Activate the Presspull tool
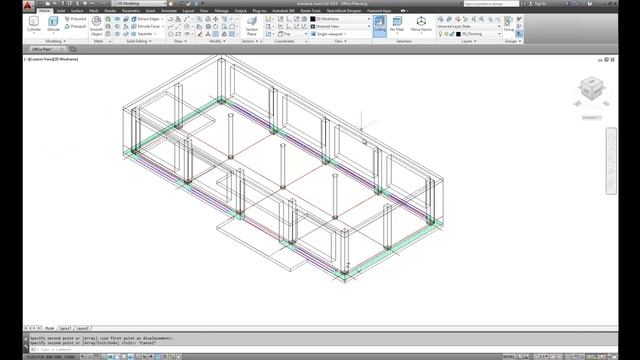The image size is (640, 360). pyautogui.click(x=76, y=26)
